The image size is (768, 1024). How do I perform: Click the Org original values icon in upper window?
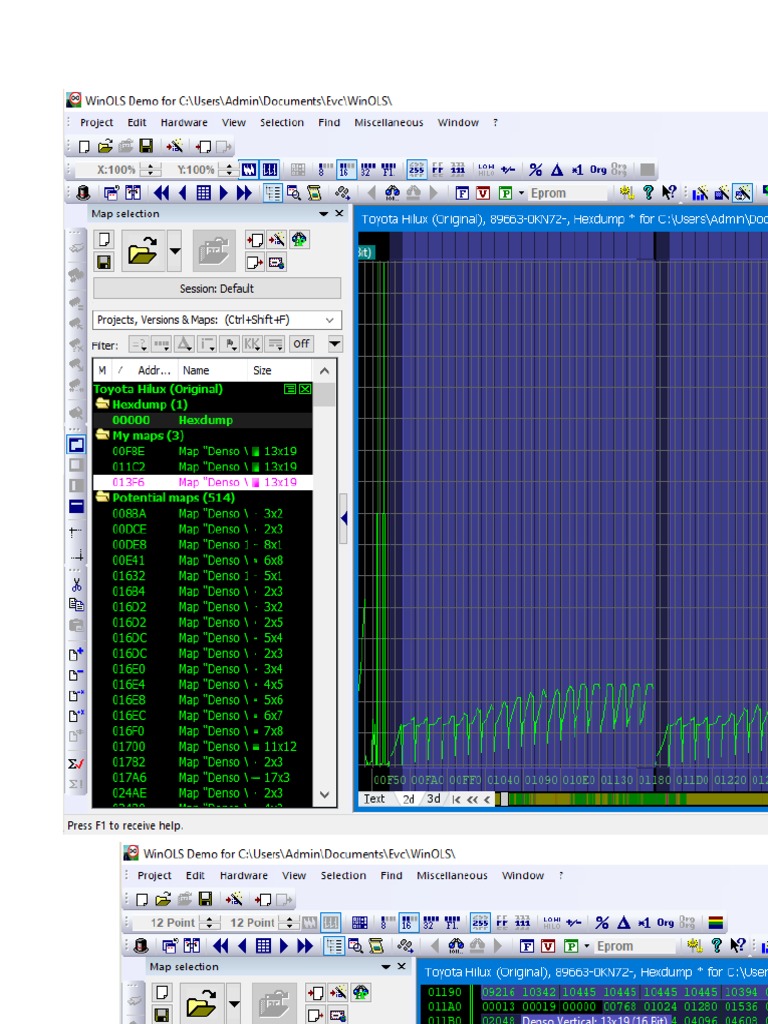[x=598, y=170]
